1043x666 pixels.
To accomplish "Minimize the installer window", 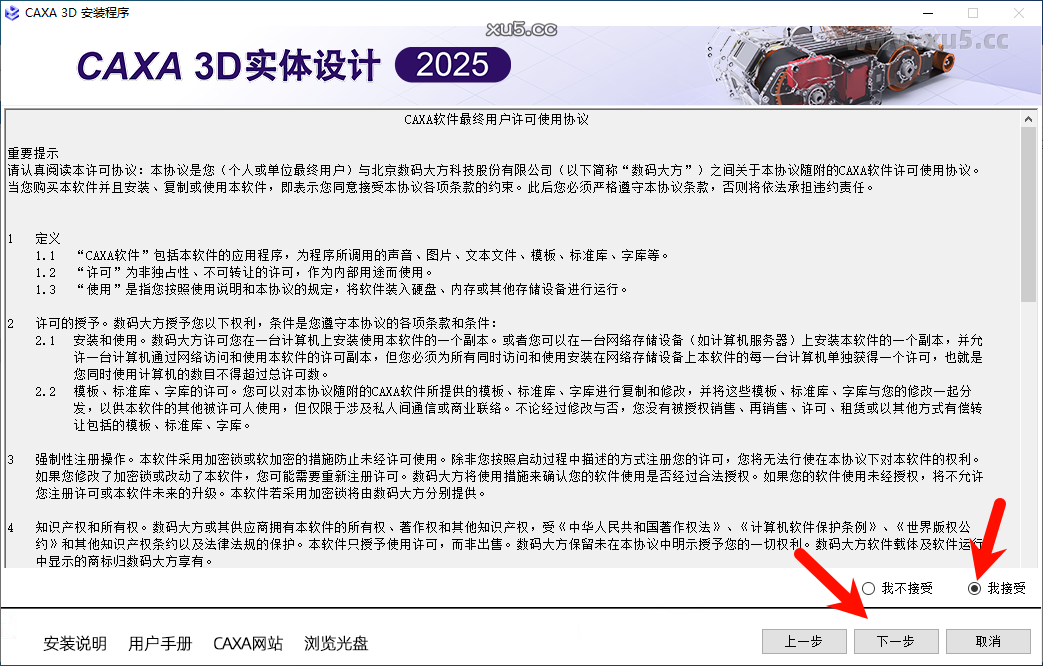I will point(928,12).
